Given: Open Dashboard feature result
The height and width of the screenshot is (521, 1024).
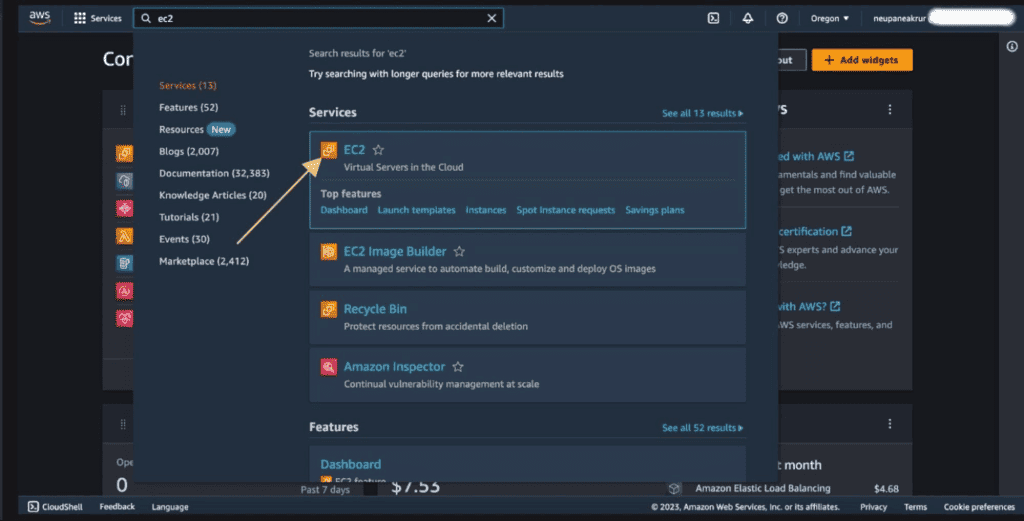Looking at the screenshot, I should [351, 464].
